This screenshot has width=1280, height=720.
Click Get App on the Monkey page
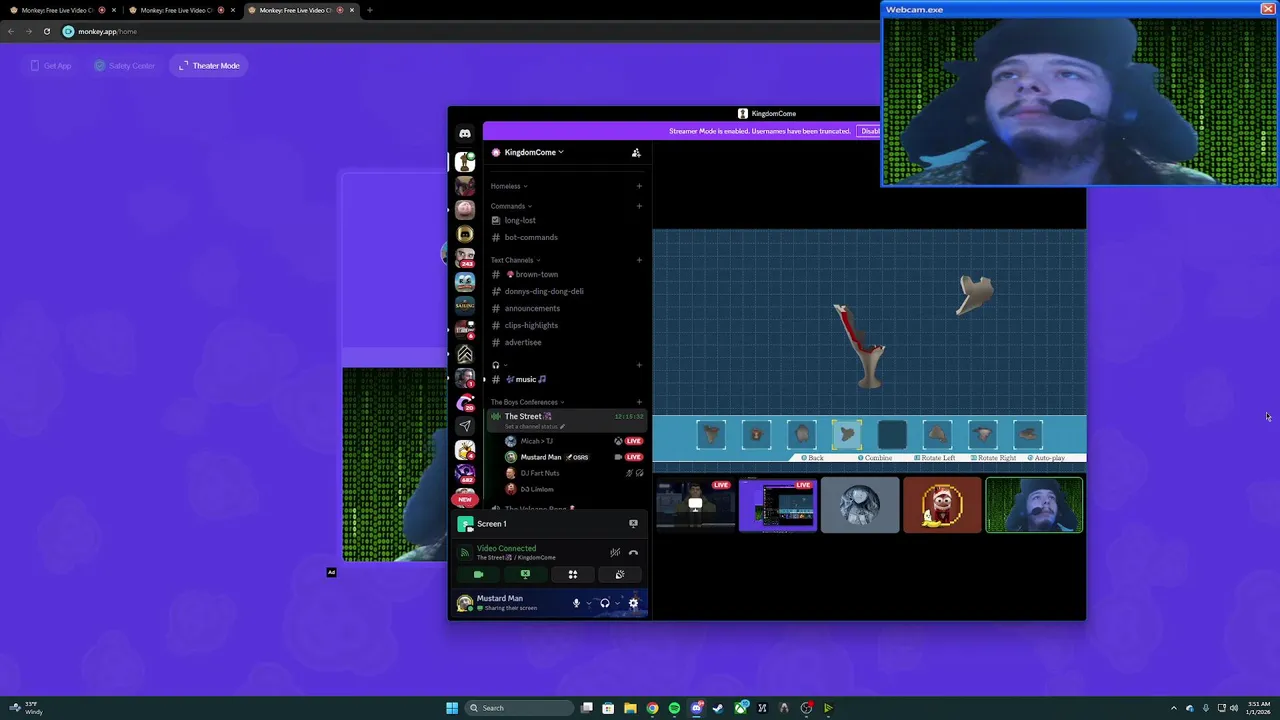tap(51, 66)
